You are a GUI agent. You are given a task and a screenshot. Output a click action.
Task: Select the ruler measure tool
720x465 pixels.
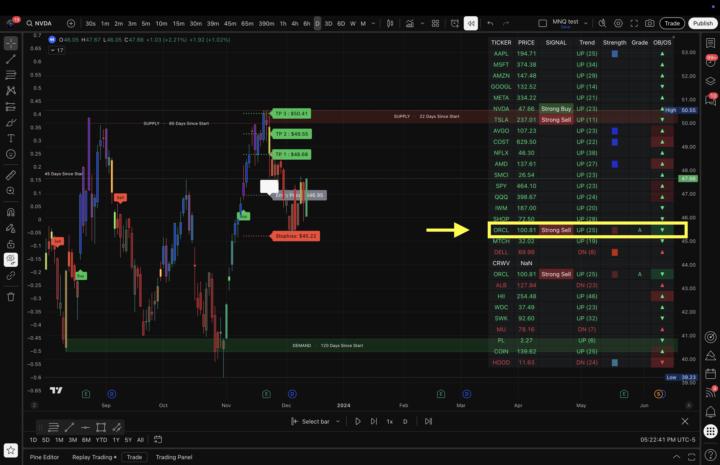(11, 175)
